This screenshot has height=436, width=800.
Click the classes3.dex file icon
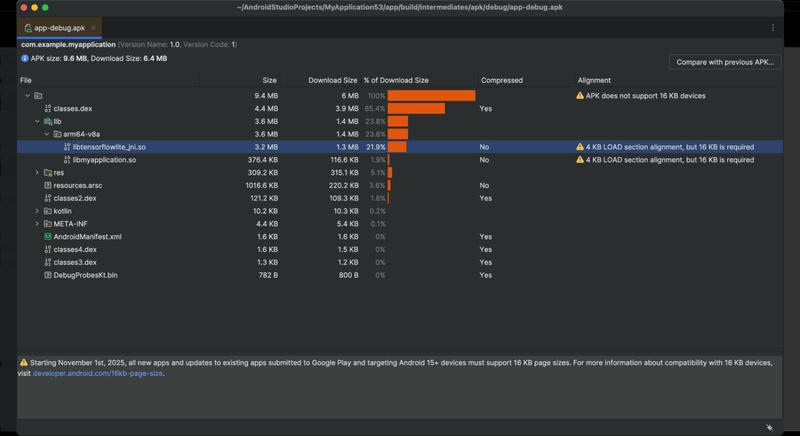[x=47, y=262]
